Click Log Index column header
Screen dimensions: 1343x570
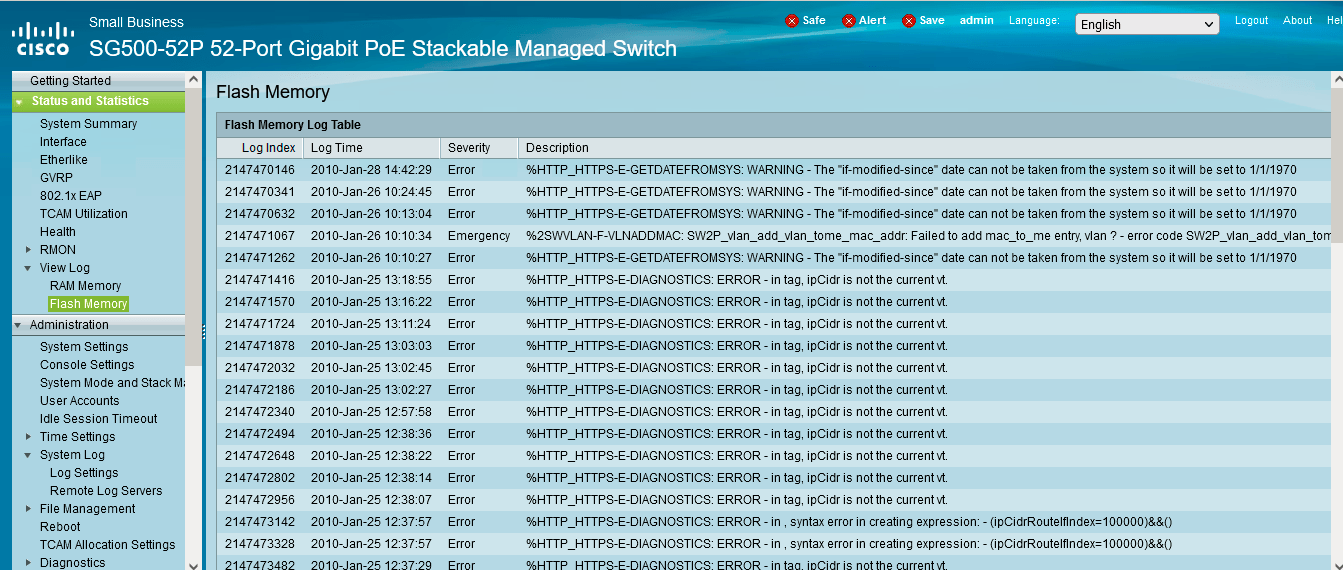click(x=268, y=148)
